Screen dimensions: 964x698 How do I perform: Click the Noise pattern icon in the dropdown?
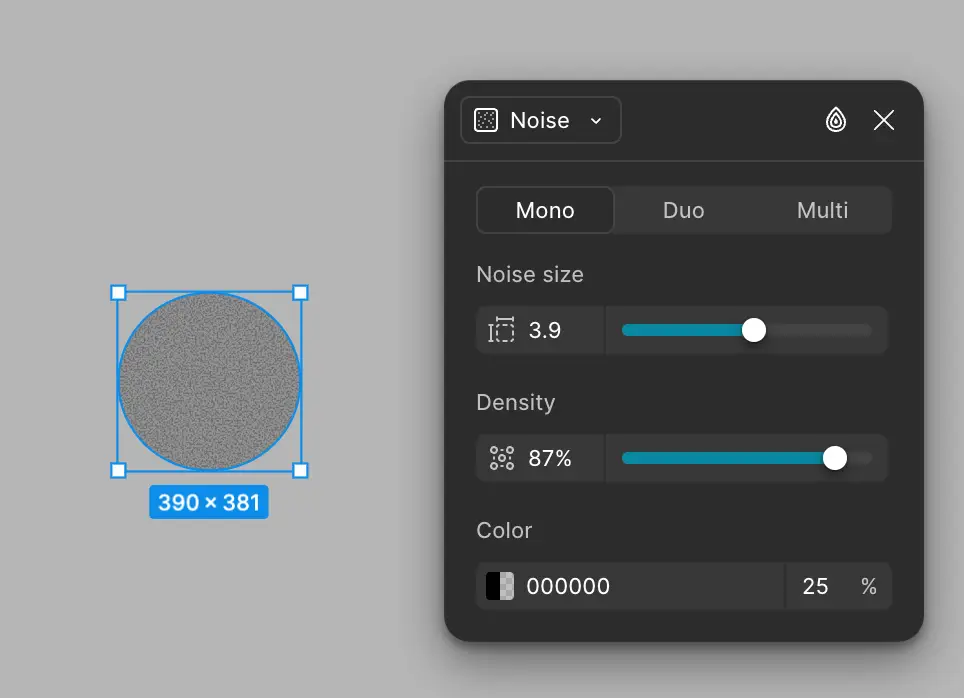(486, 120)
